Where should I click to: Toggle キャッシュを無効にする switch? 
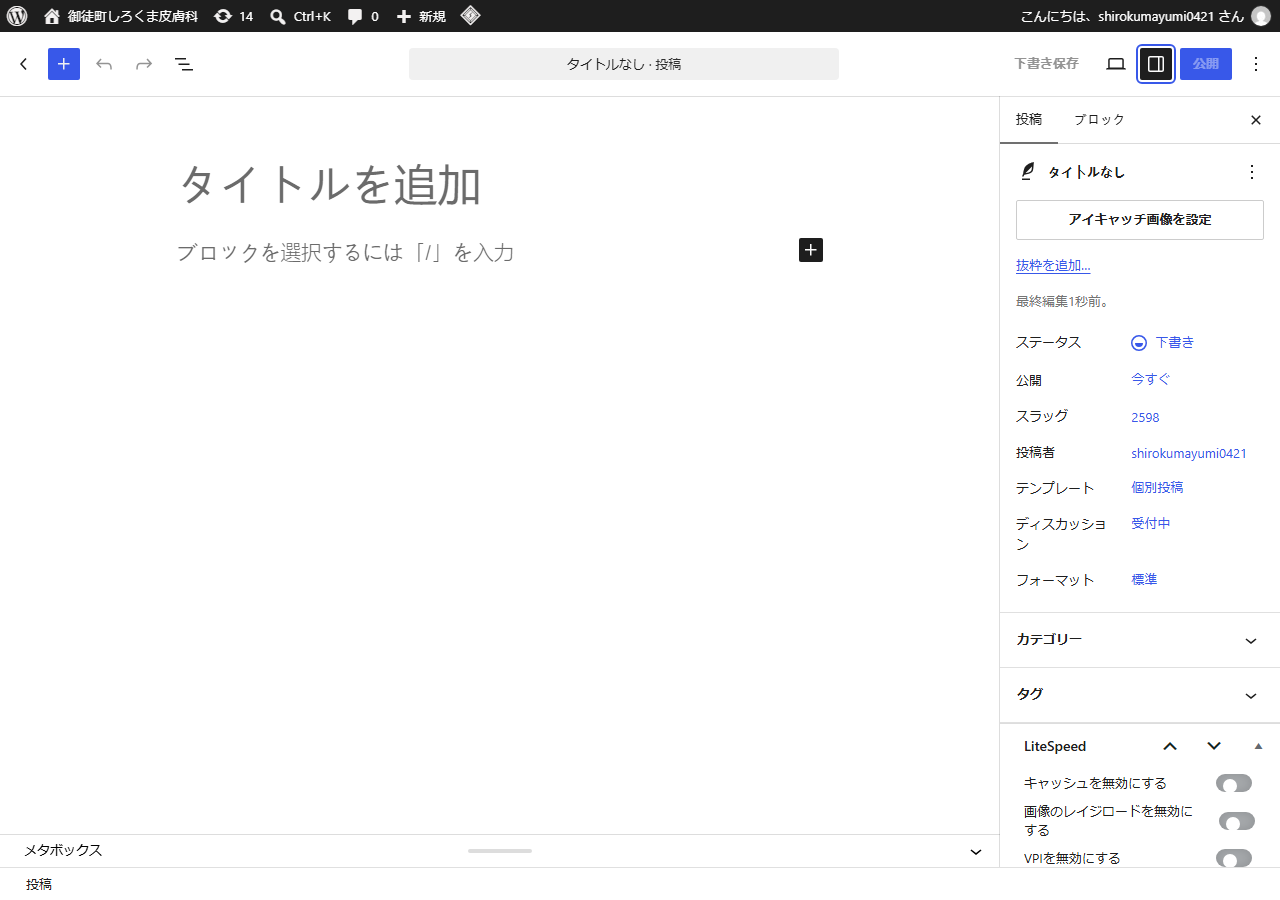point(1234,784)
